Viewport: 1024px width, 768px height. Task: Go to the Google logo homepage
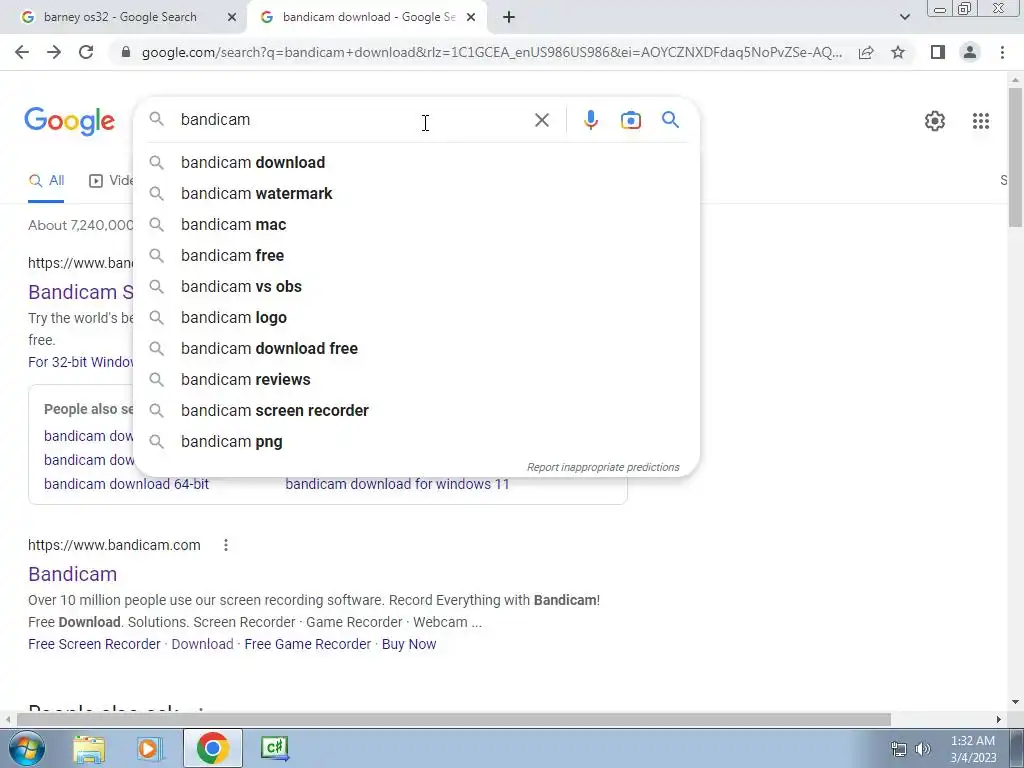70,121
